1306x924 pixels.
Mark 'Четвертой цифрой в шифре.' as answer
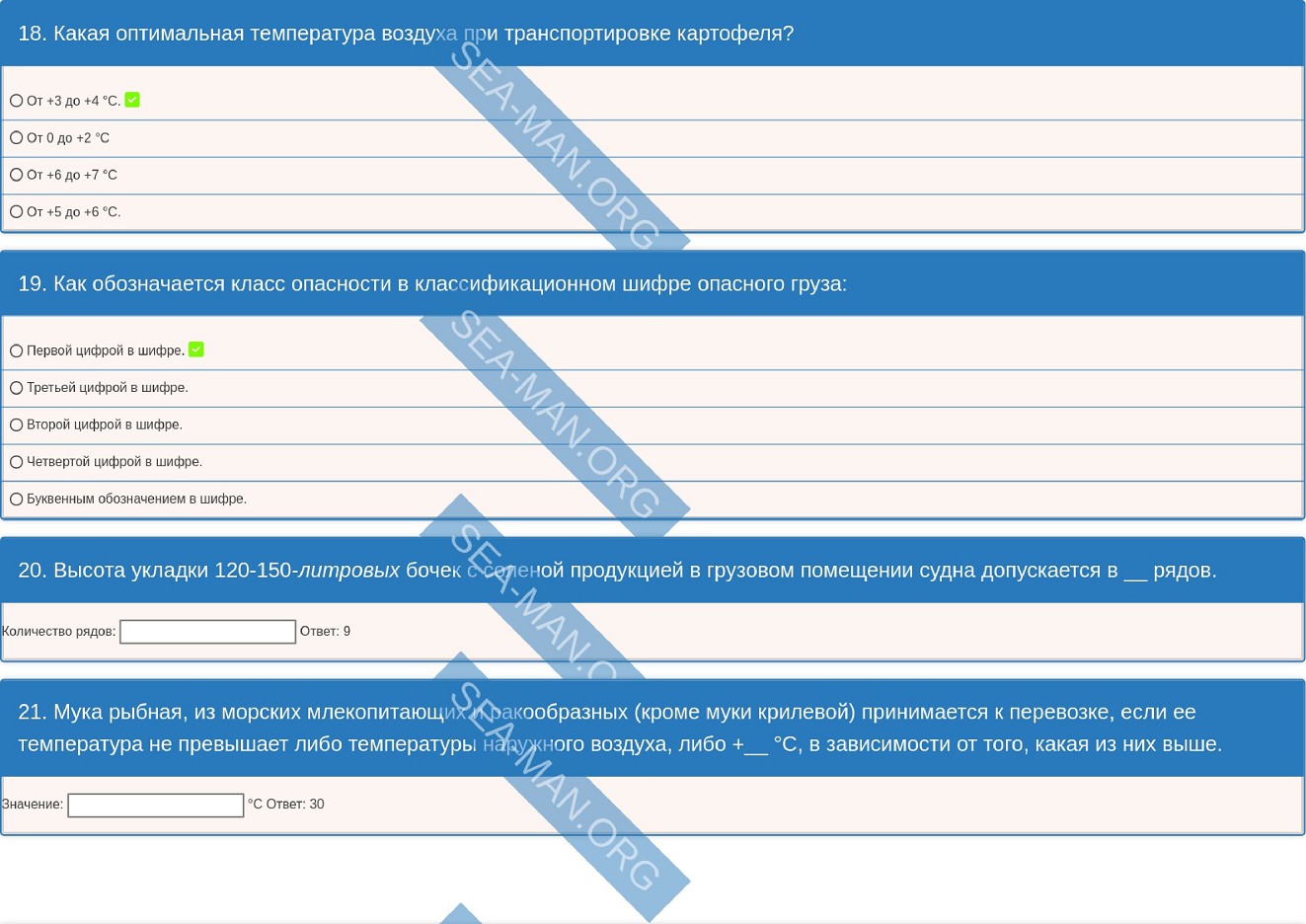click(16, 462)
